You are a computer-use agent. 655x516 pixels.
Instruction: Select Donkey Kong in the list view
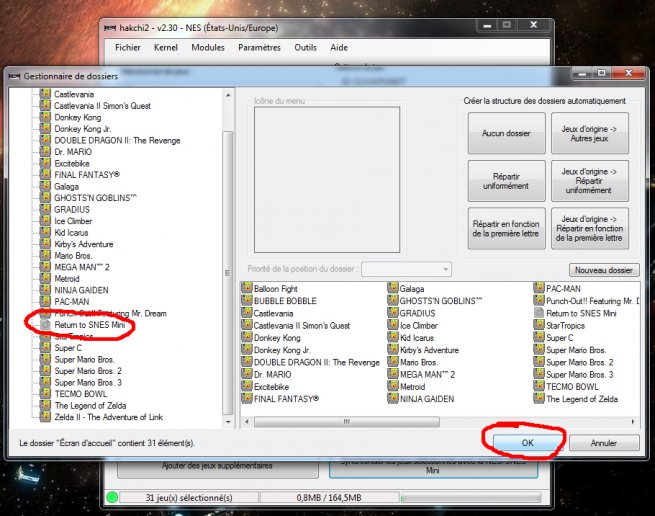(x=277, y=338)
